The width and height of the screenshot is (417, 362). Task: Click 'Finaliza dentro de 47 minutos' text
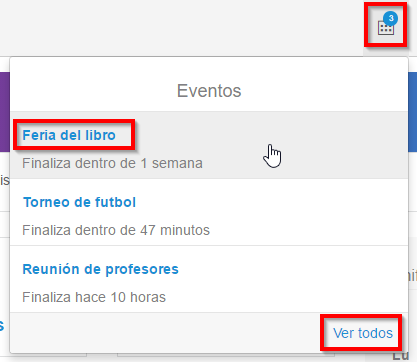tap(116, 230)
